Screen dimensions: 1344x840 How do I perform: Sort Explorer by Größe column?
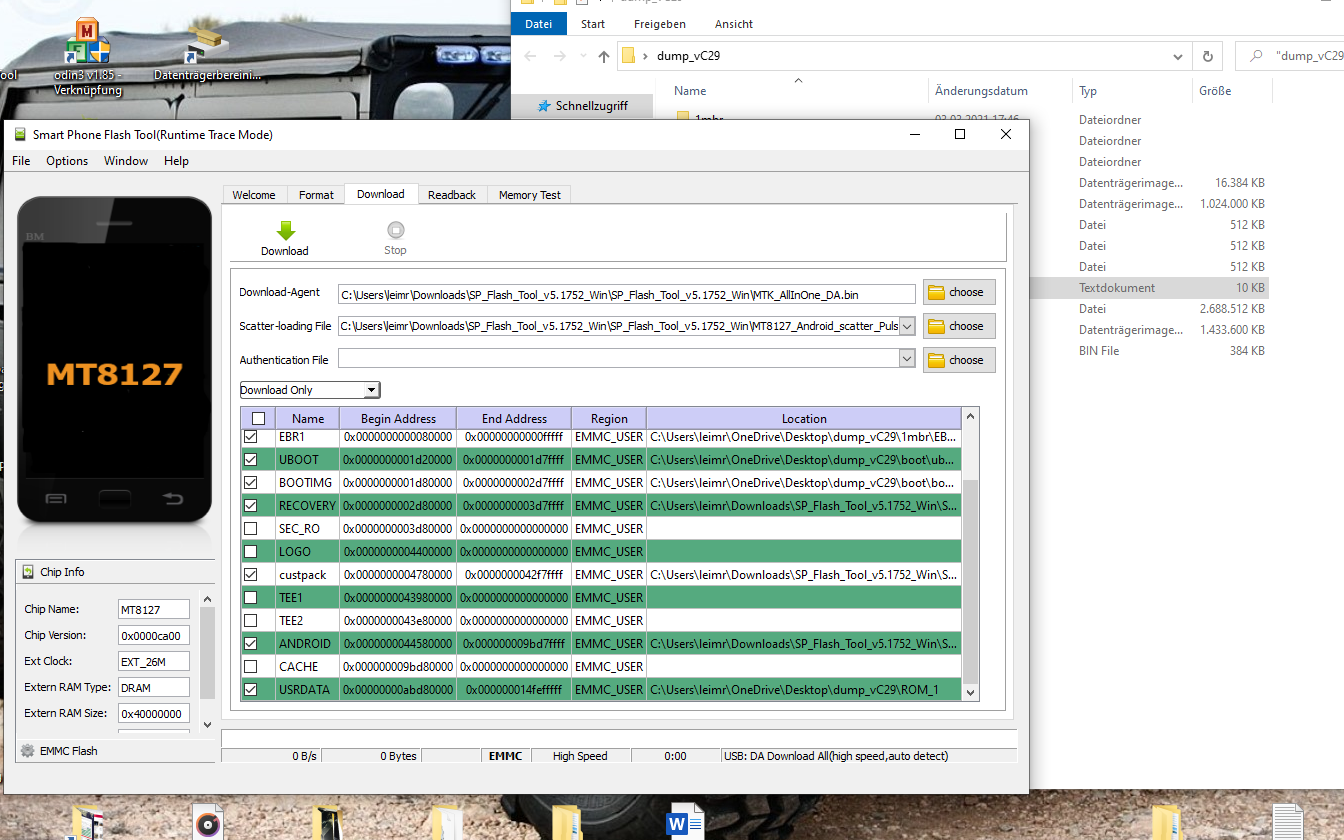[x=1232, y=91]
